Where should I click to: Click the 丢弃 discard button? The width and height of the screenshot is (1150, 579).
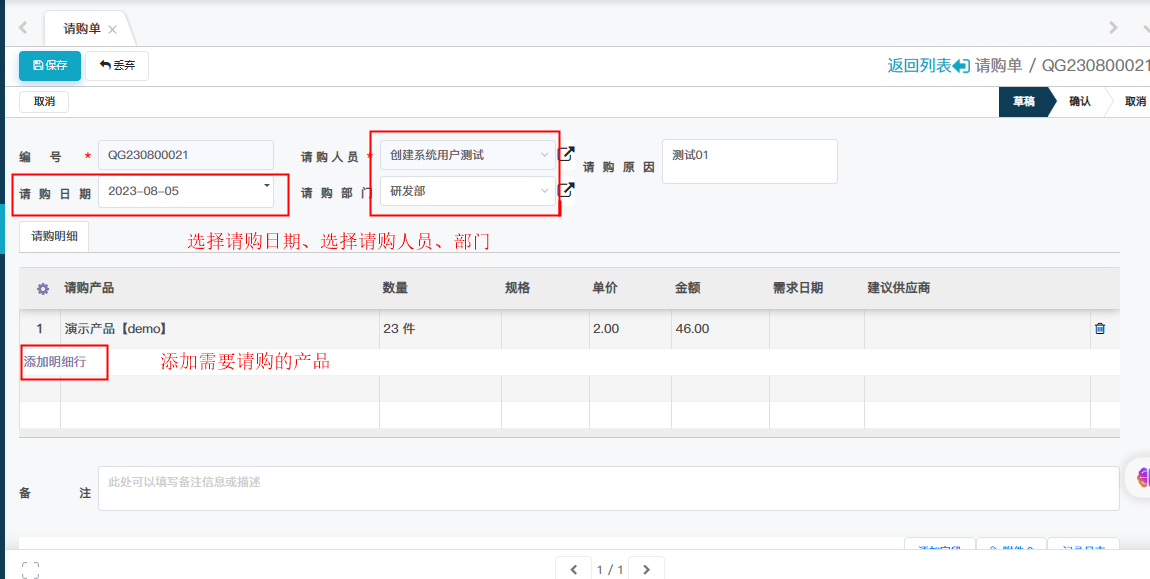[117, 65]
